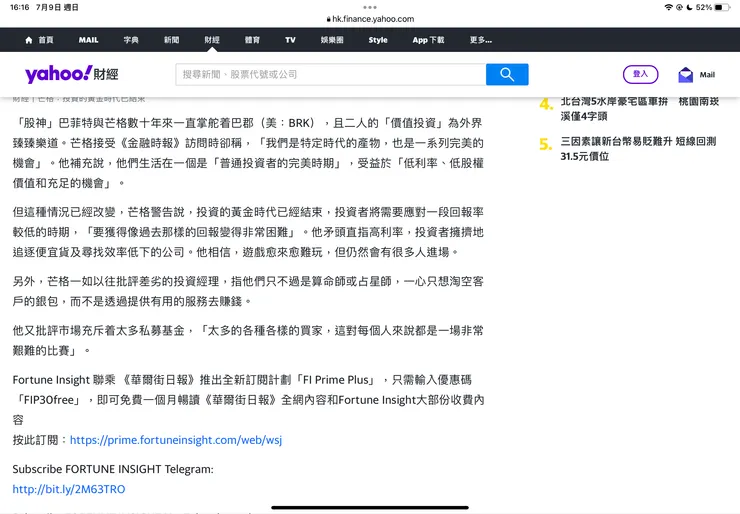Click the 登入 sign-in button
The height and width of the screenshot is (514, 740).
640,74
